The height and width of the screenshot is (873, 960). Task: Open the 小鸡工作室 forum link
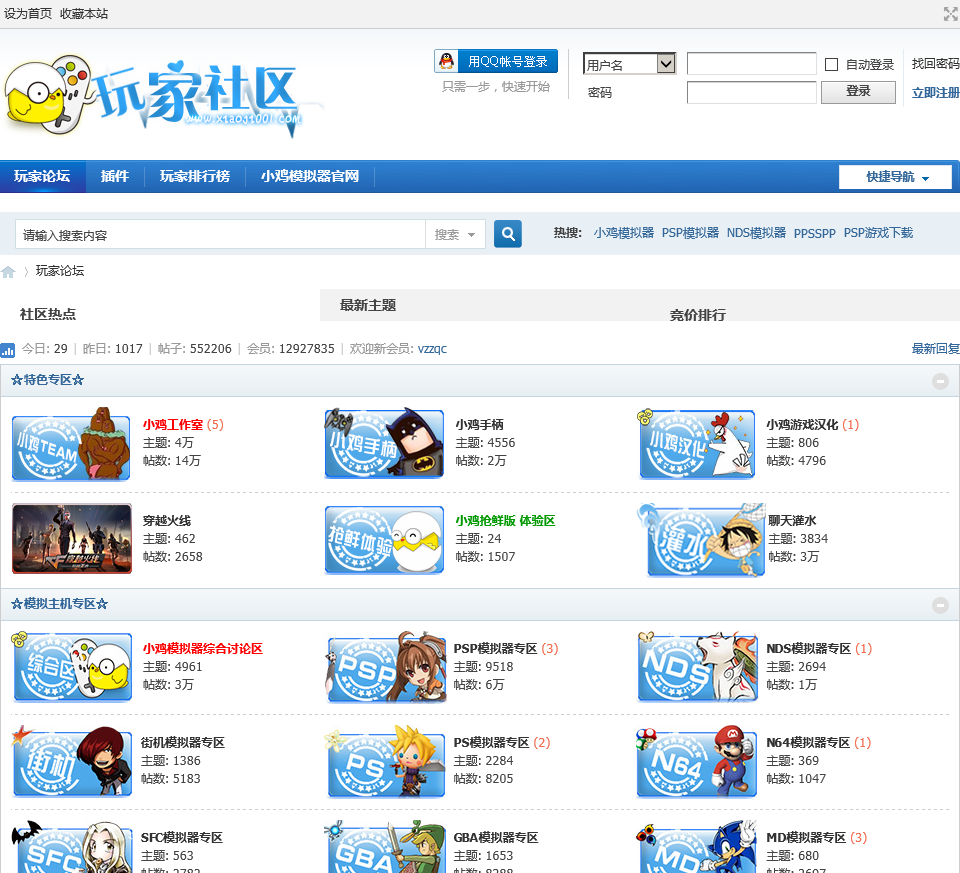[x=173, y=425]
